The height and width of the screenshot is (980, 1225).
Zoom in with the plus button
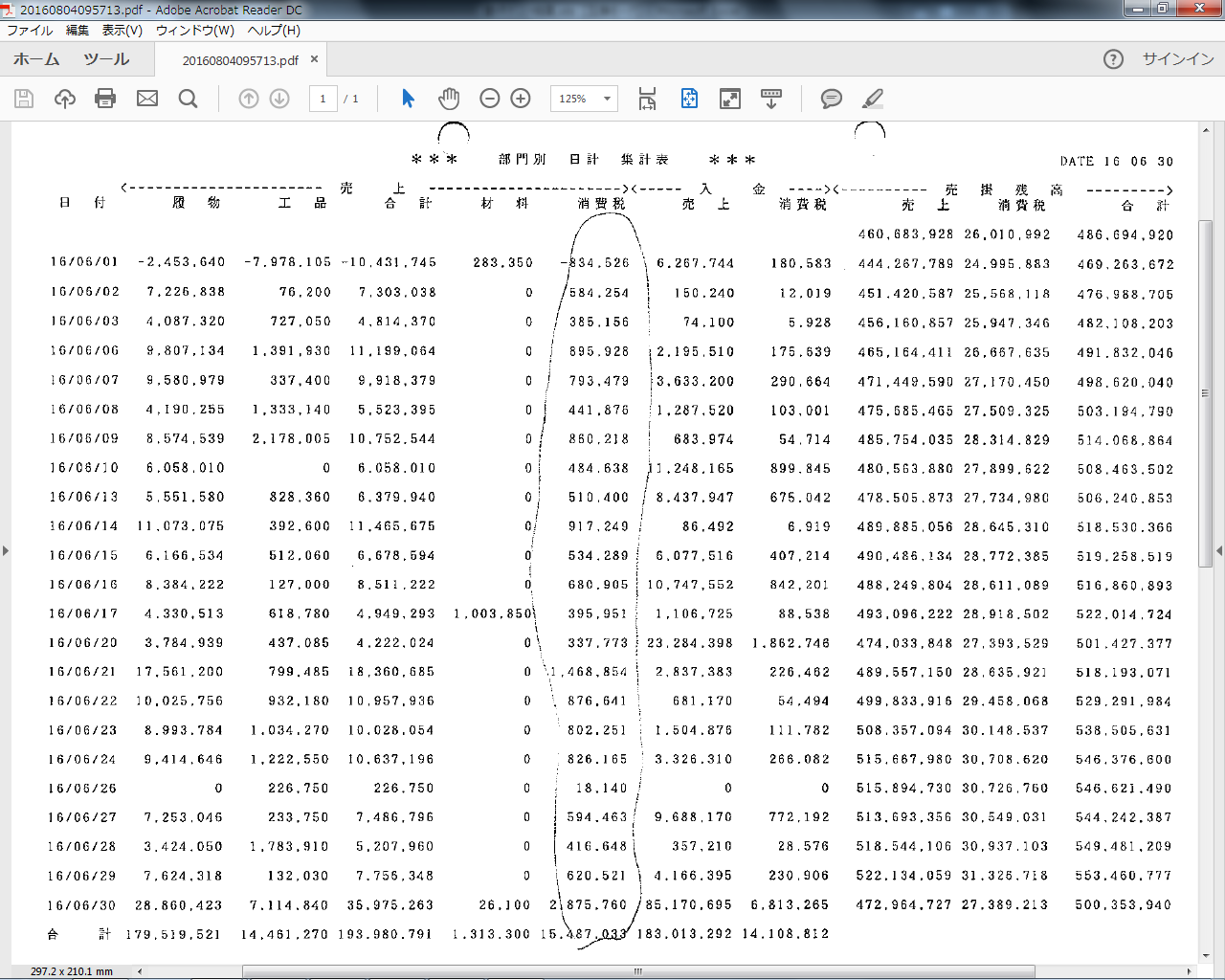[x=521, y=99]
